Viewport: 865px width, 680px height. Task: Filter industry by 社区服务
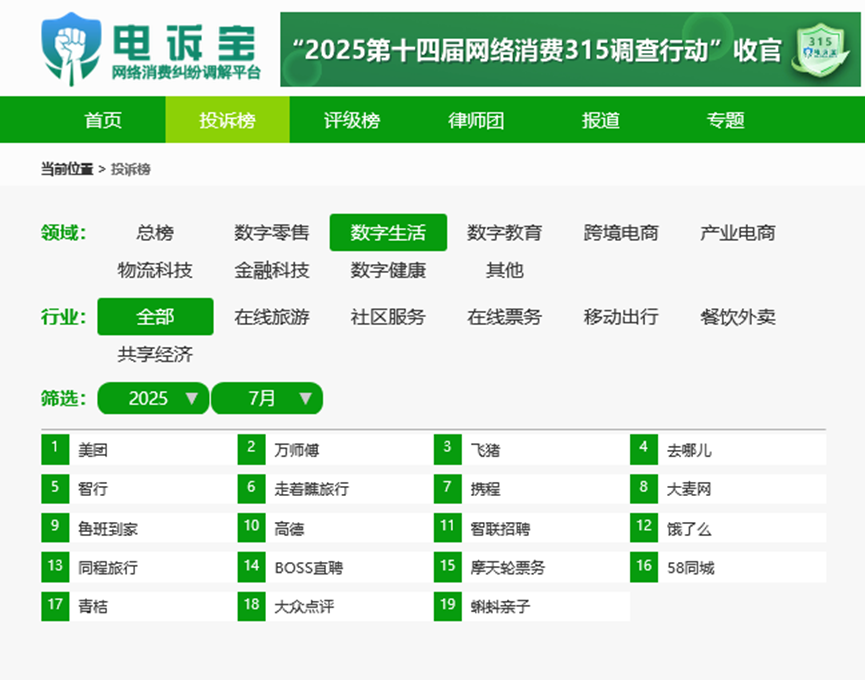tap(388, 317)
